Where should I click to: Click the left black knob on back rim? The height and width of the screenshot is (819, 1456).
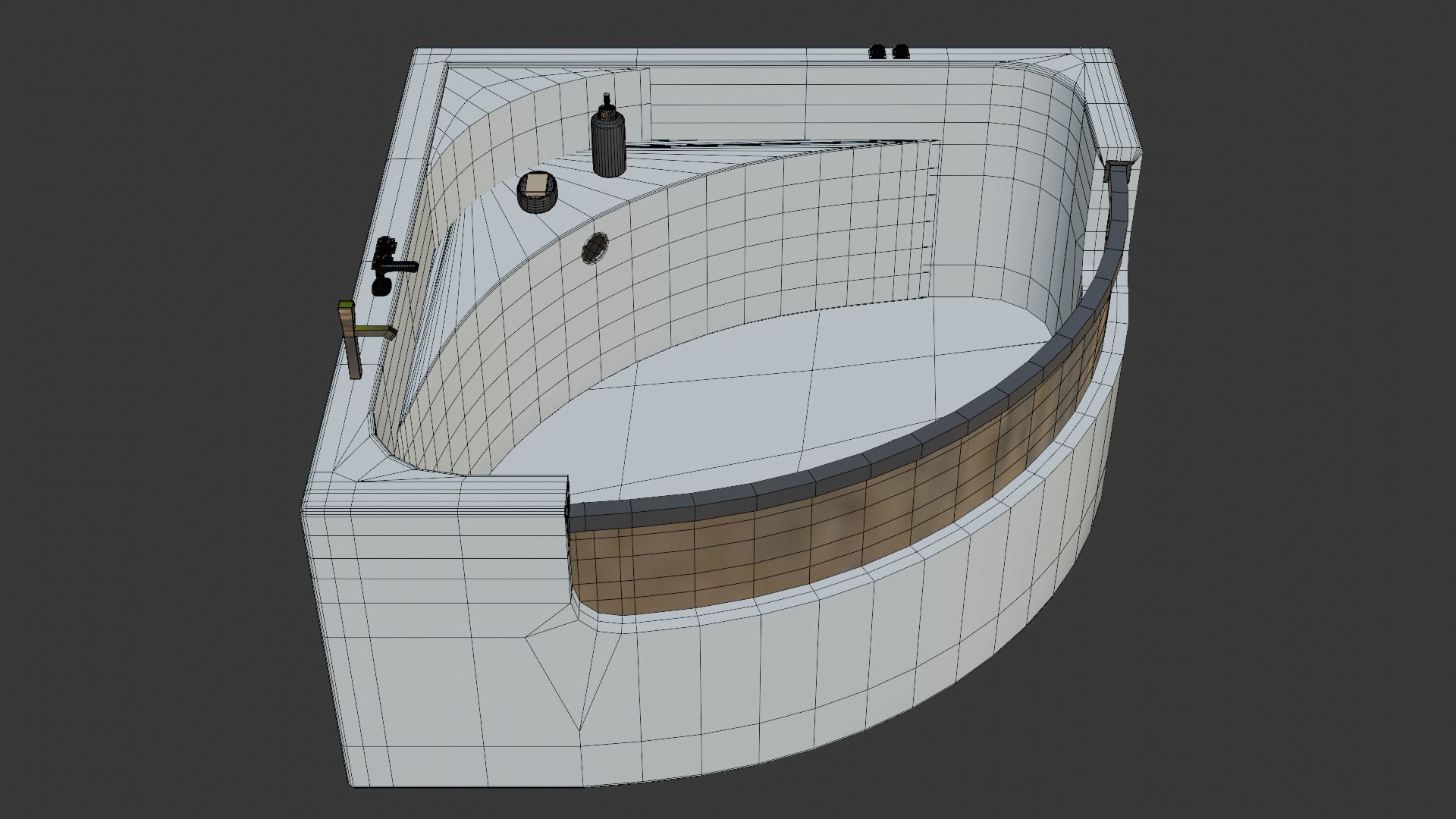878,52
